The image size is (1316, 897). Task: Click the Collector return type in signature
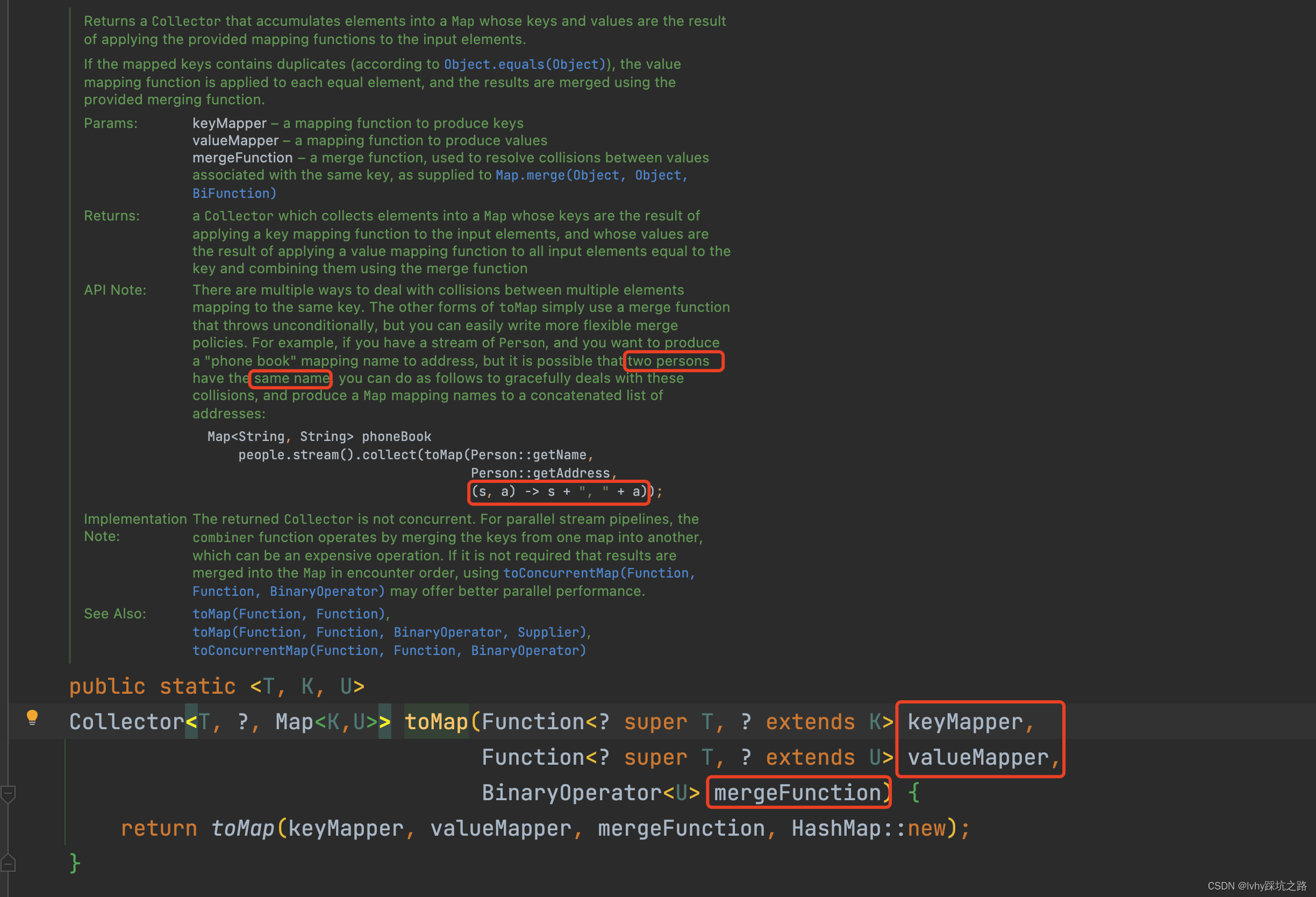point(126,722)
